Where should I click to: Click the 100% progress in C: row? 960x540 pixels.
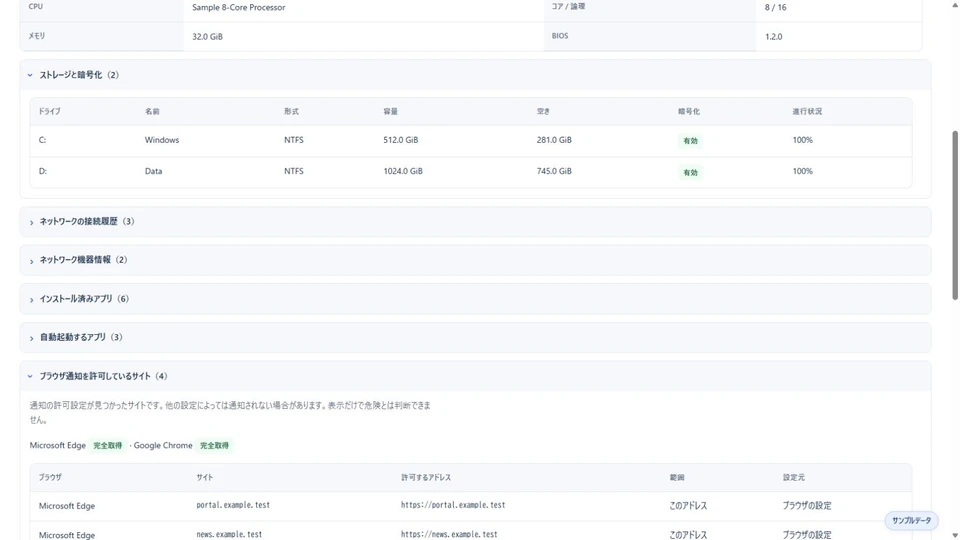click(x=803, y=140)
